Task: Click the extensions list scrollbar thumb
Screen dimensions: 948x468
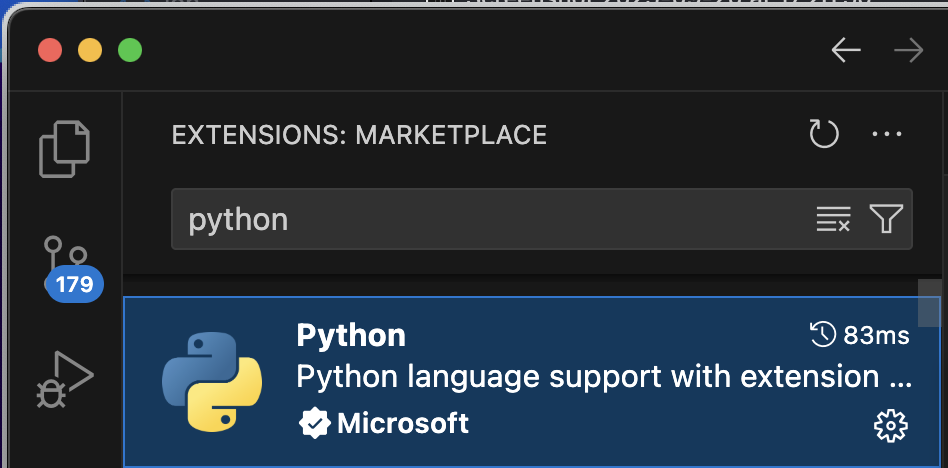Action: (x=929, y=302)
